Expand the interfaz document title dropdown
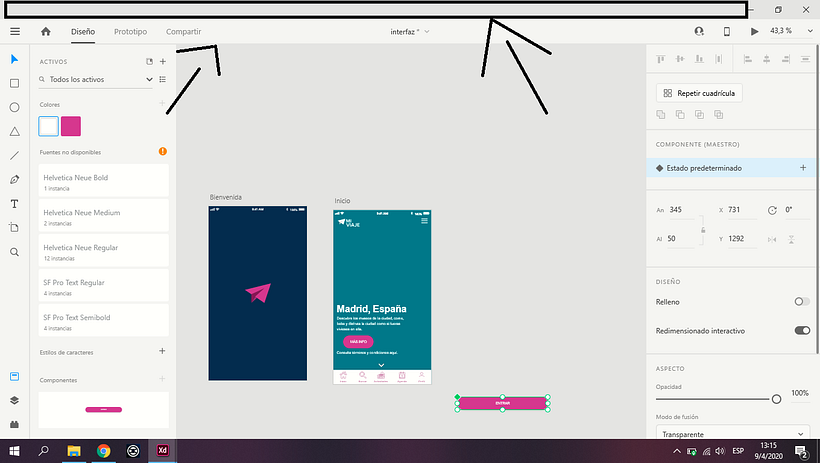This screenshot has width=820, height=463. coord(427,32)
